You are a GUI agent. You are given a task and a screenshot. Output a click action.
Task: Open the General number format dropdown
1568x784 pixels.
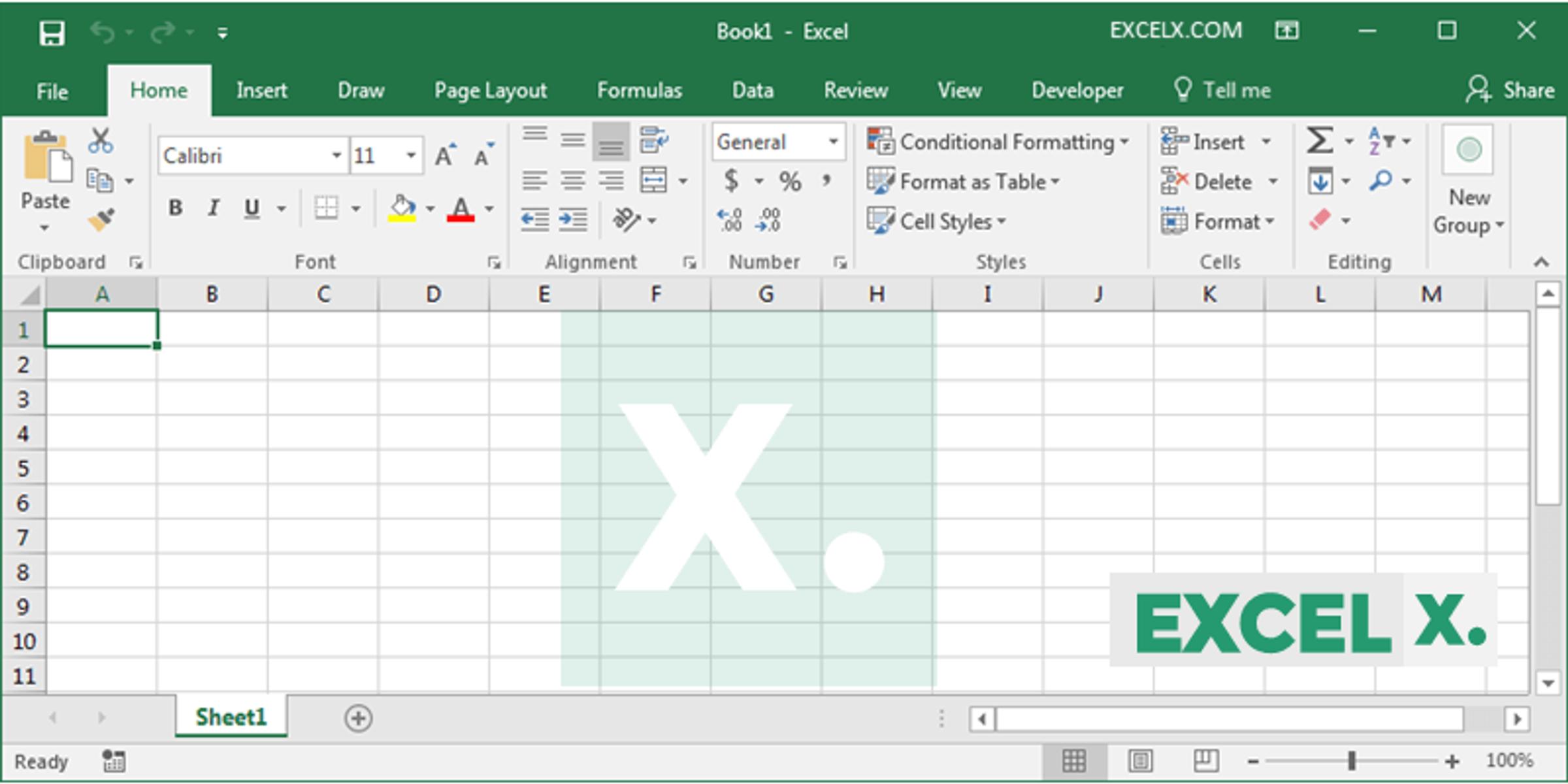[x=834, y=141]
